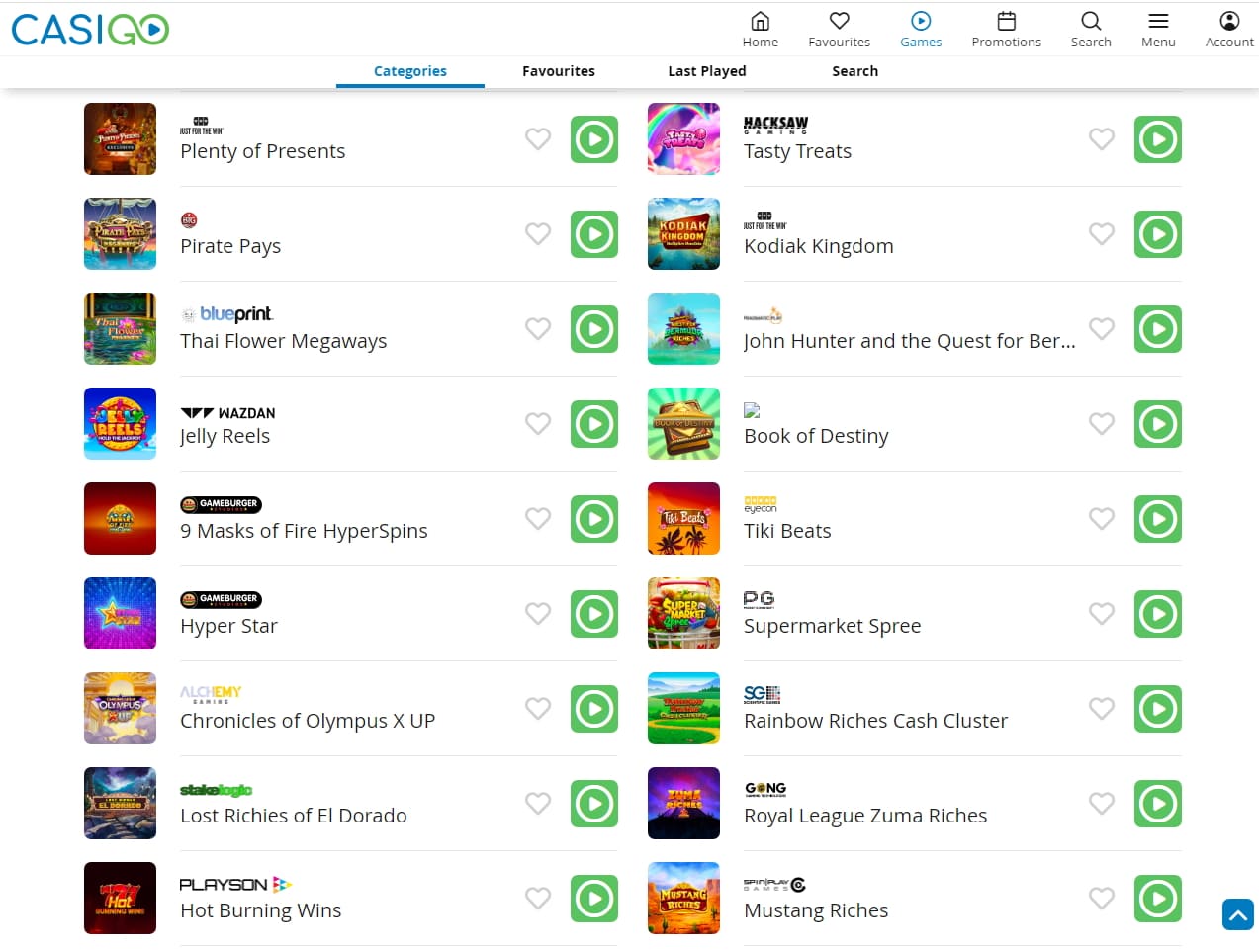Play Kodiak Kingdom
This screenshot has width=1259, height=952.
1158,234
